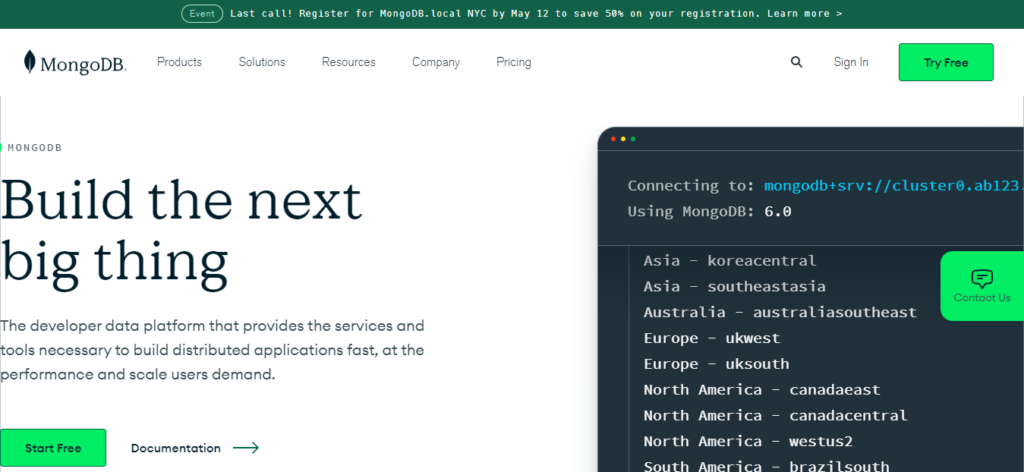Select Europe - ukwest region

click(711, 338)
